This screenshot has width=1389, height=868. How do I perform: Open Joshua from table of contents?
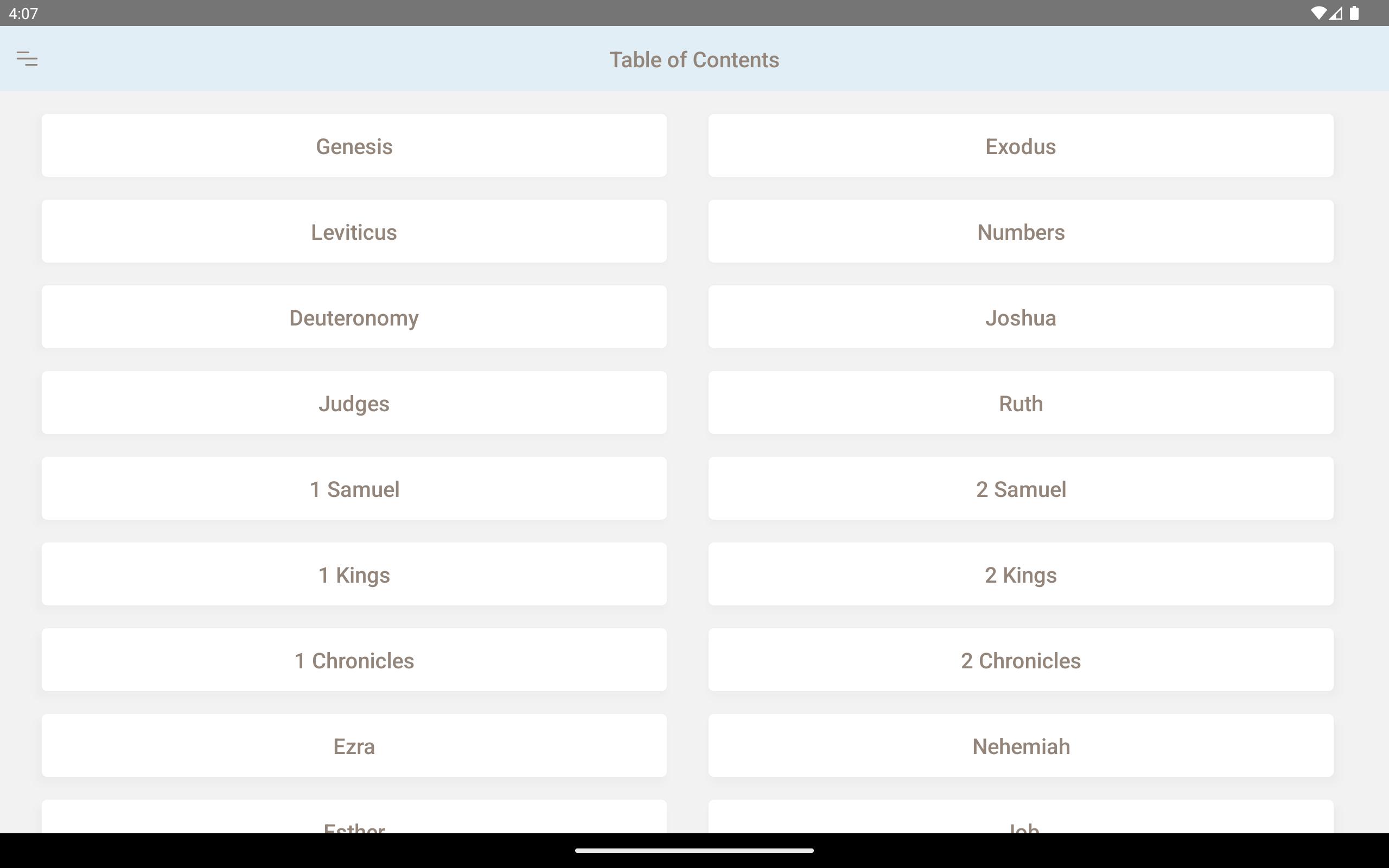pyautogui.click(x=1021, y=317)
